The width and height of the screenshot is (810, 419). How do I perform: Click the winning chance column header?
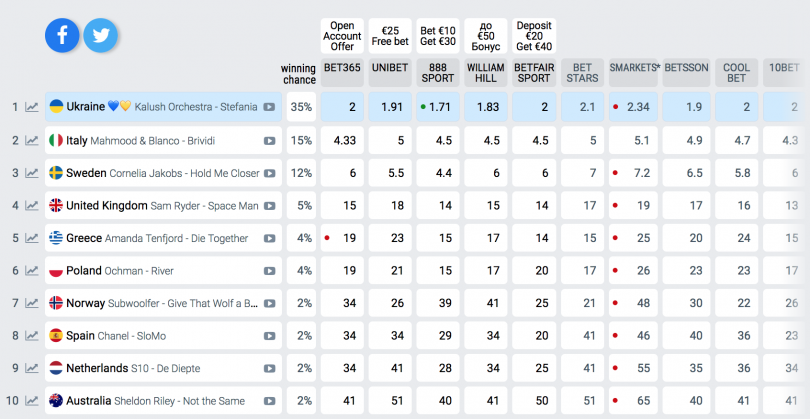[x=298, y=74]
